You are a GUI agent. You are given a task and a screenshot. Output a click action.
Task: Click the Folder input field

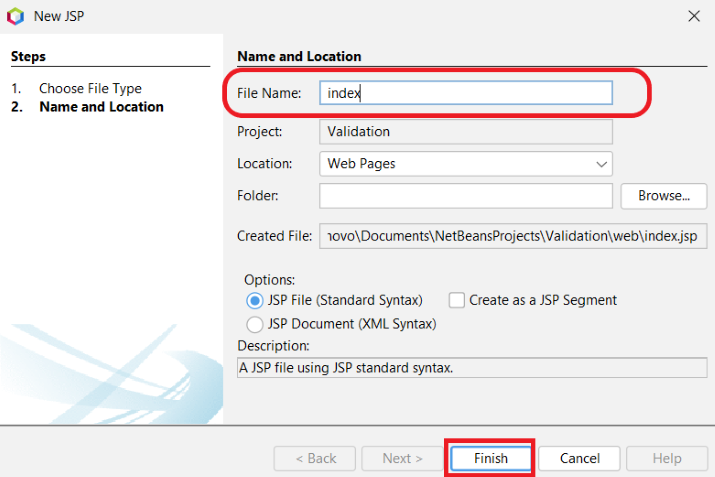click(465, 196)
